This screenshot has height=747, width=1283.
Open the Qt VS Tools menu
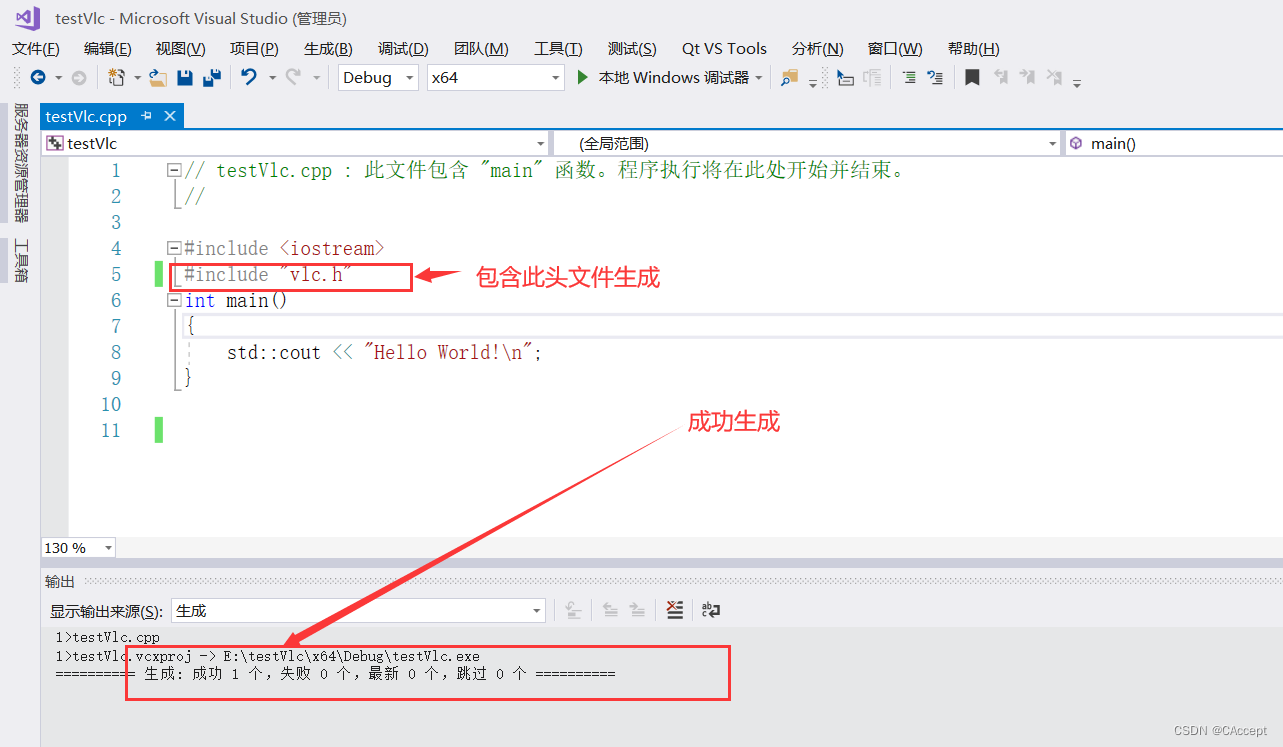click(724, 48)
